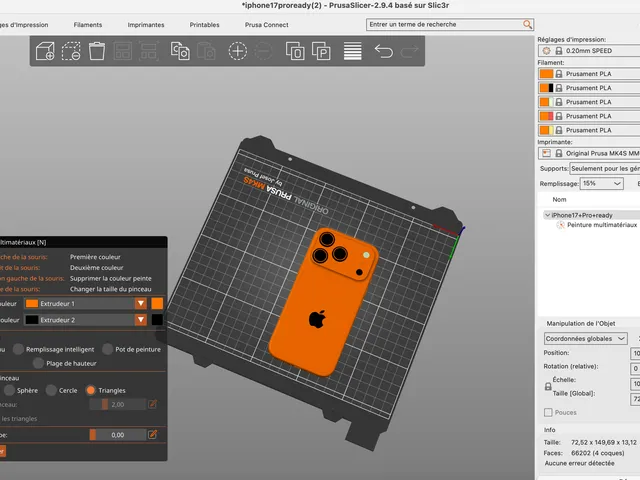Select Remplissage intelligent tool mode
Screen dimensions: 640x480
18,349
